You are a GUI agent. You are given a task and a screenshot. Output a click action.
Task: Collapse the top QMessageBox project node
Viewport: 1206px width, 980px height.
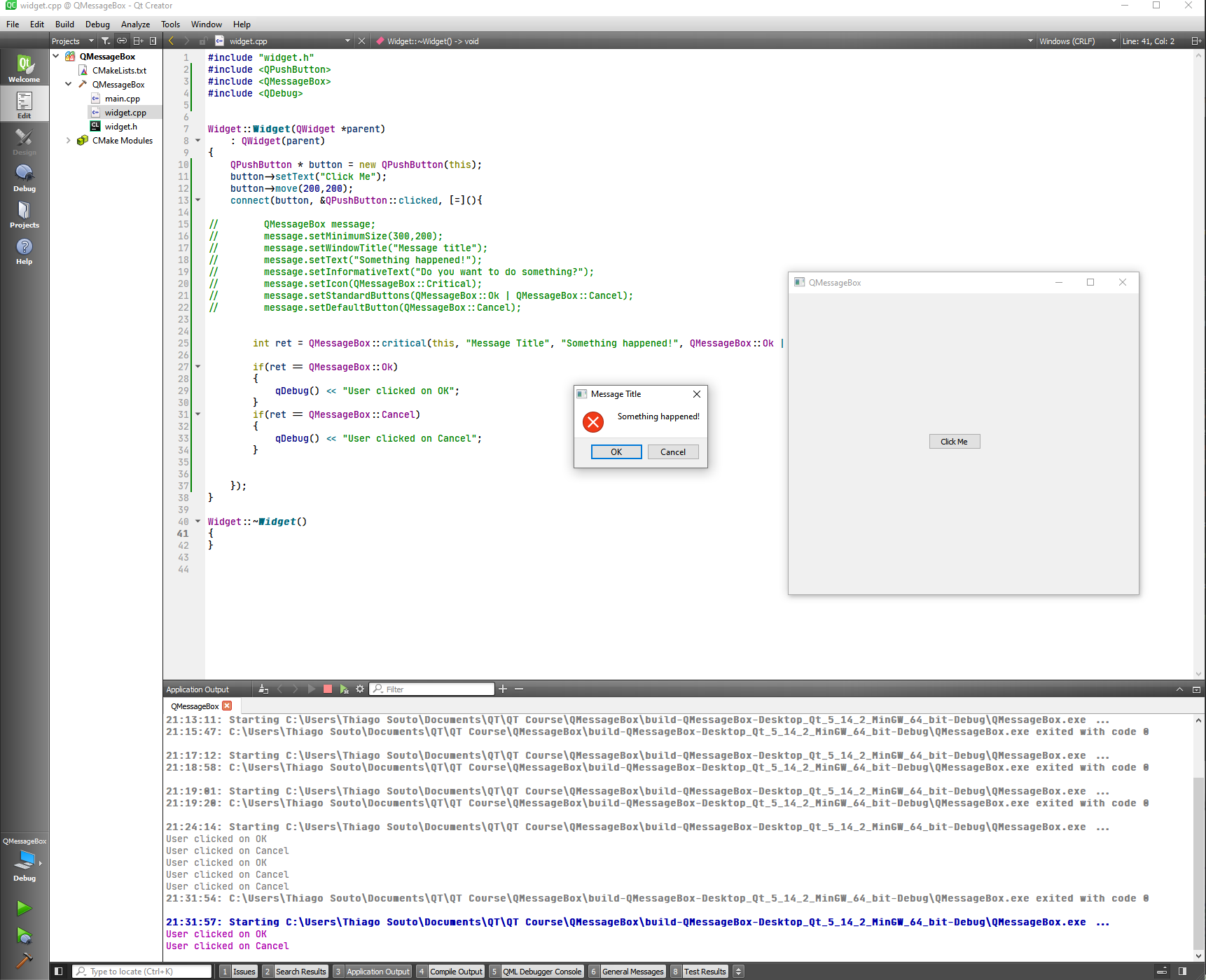coord(56,56)
